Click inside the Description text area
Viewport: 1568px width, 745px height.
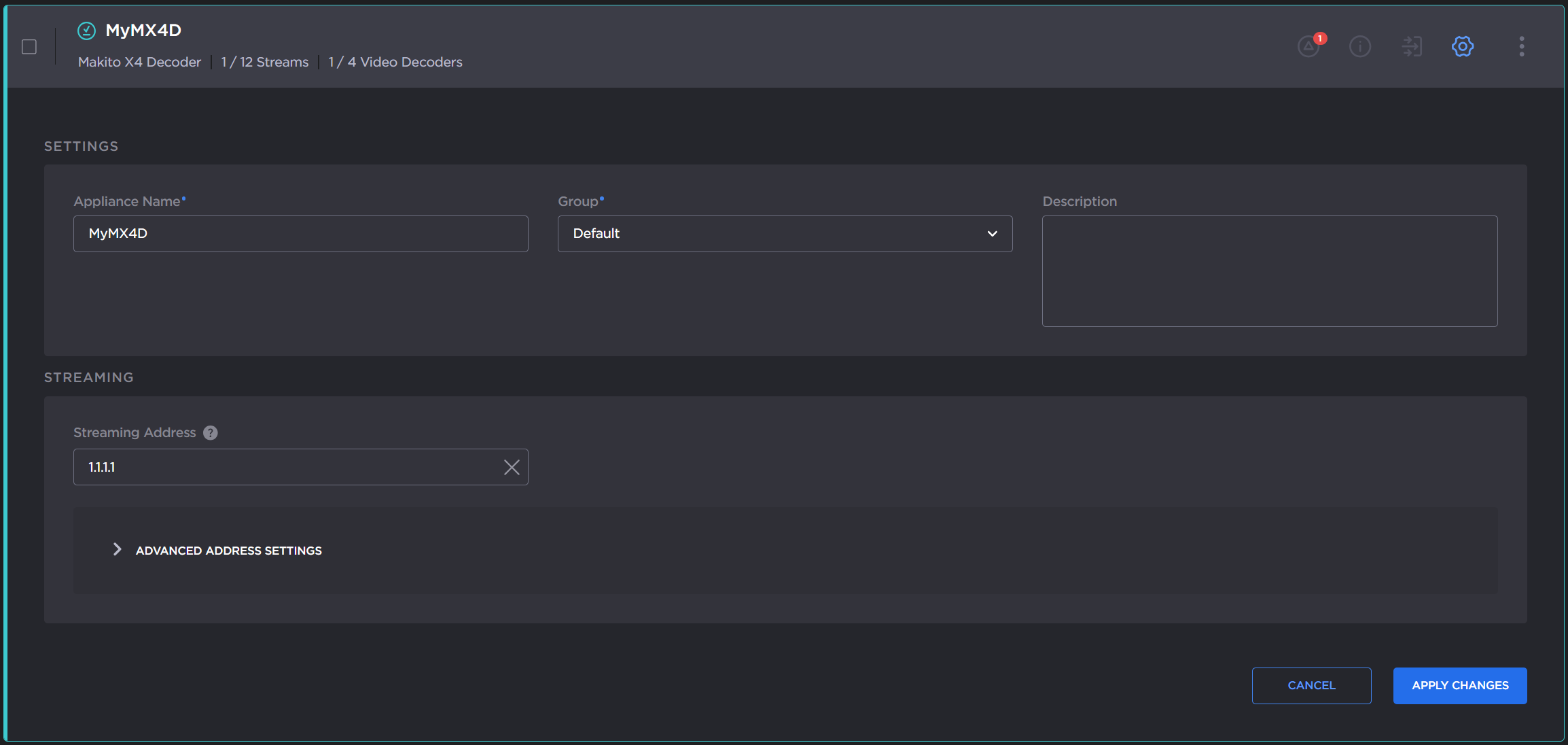tap(1270, 271)
